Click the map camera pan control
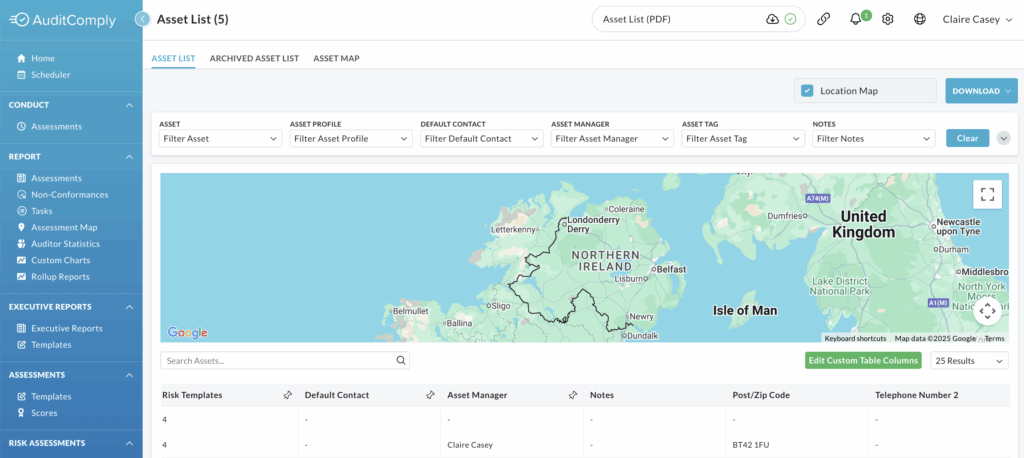The height and width of the screenshot is (458, 1024). click(987, 311)
